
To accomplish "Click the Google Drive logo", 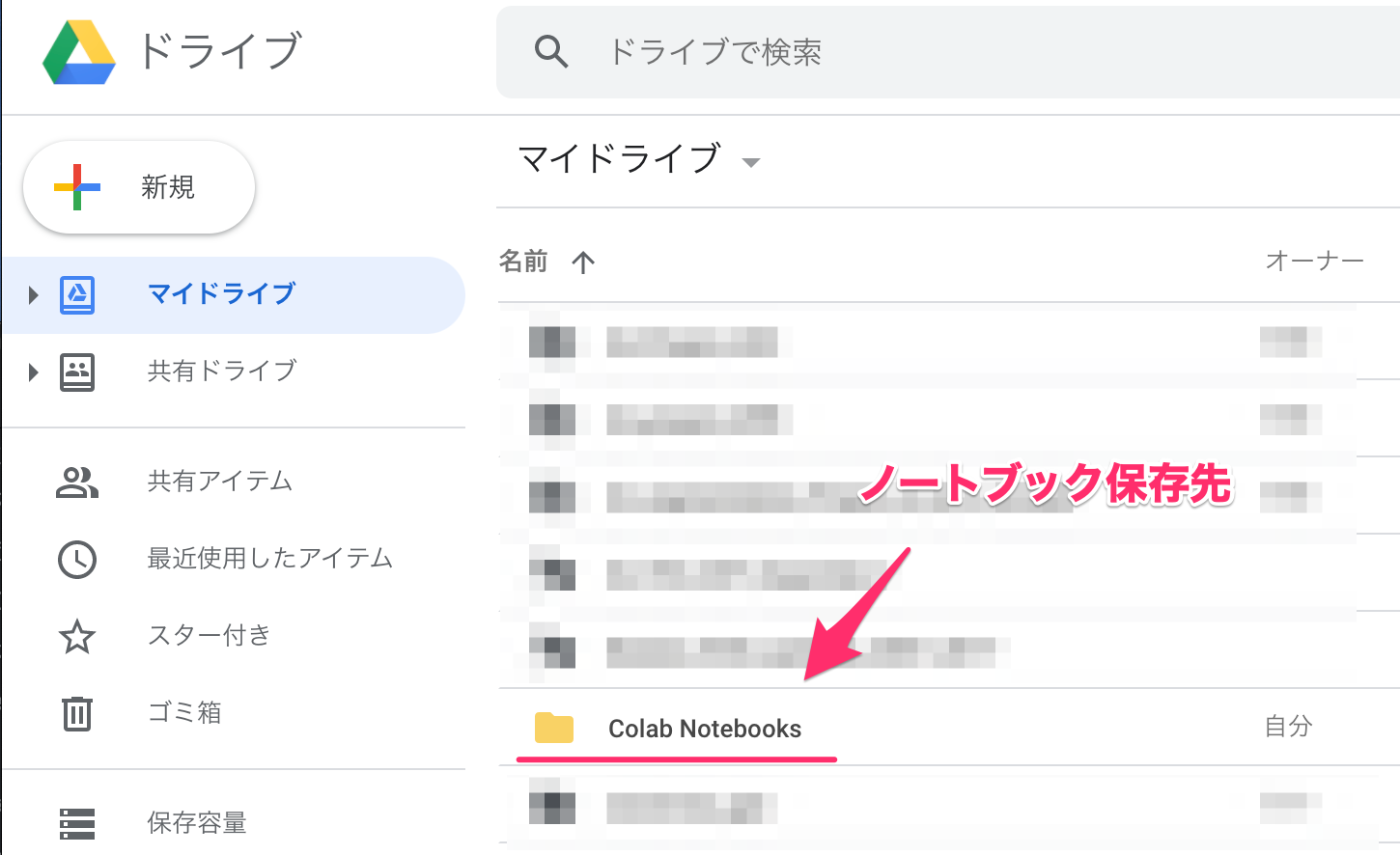I will click(x=79, y=53).
